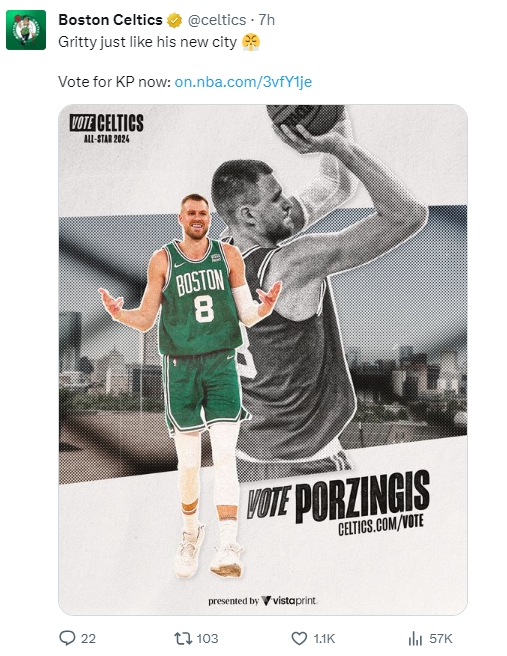Click the VOTE PORZINGIS headline in the image
Screen dimensions: 507x656
pos(338,496)
